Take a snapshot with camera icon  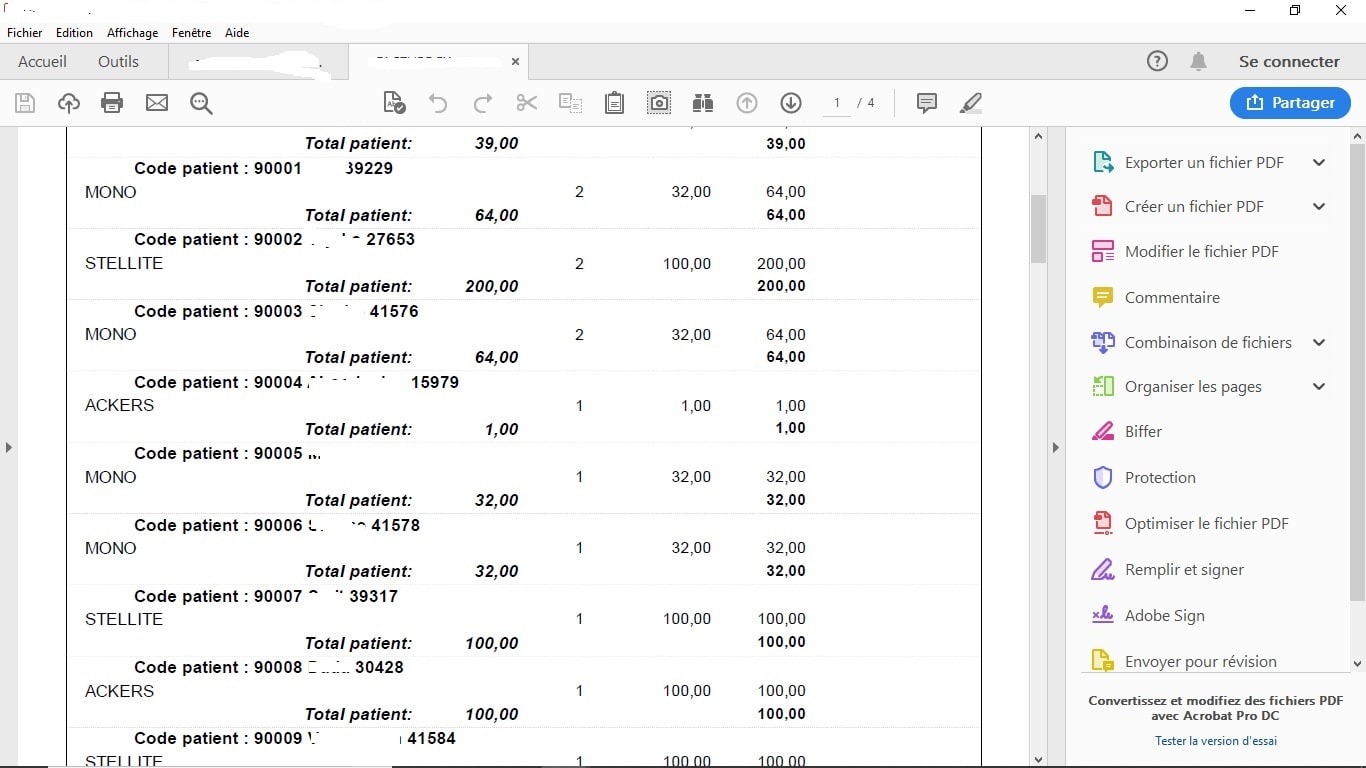[x=659, y=103]
